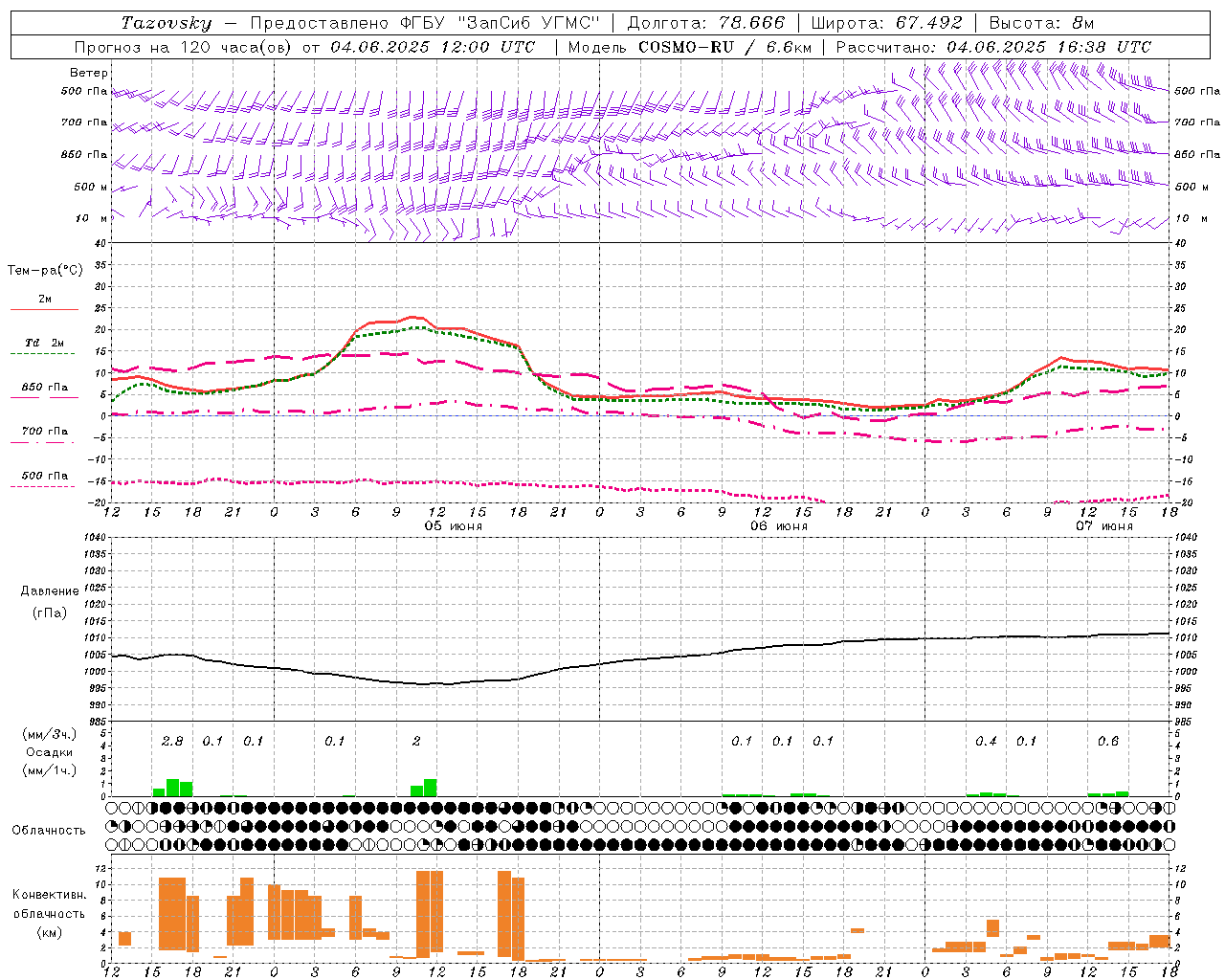This screenshot has height=980, width=1225.
Task: Click calculation time Рассчитано: 04.06.2025 16:38 UTC
Action: (x=993, y=47)
